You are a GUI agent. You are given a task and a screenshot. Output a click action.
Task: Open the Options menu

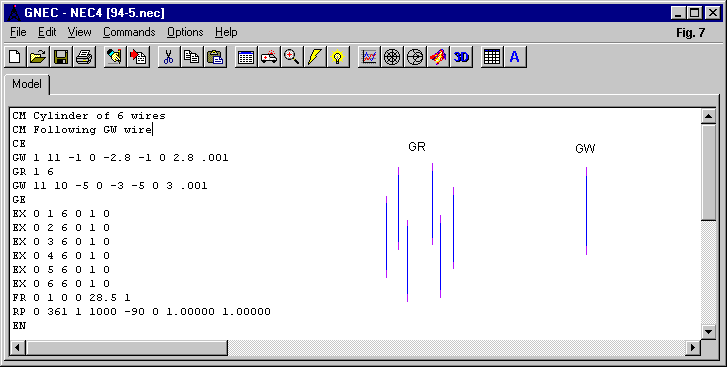(x=185, y=32)
